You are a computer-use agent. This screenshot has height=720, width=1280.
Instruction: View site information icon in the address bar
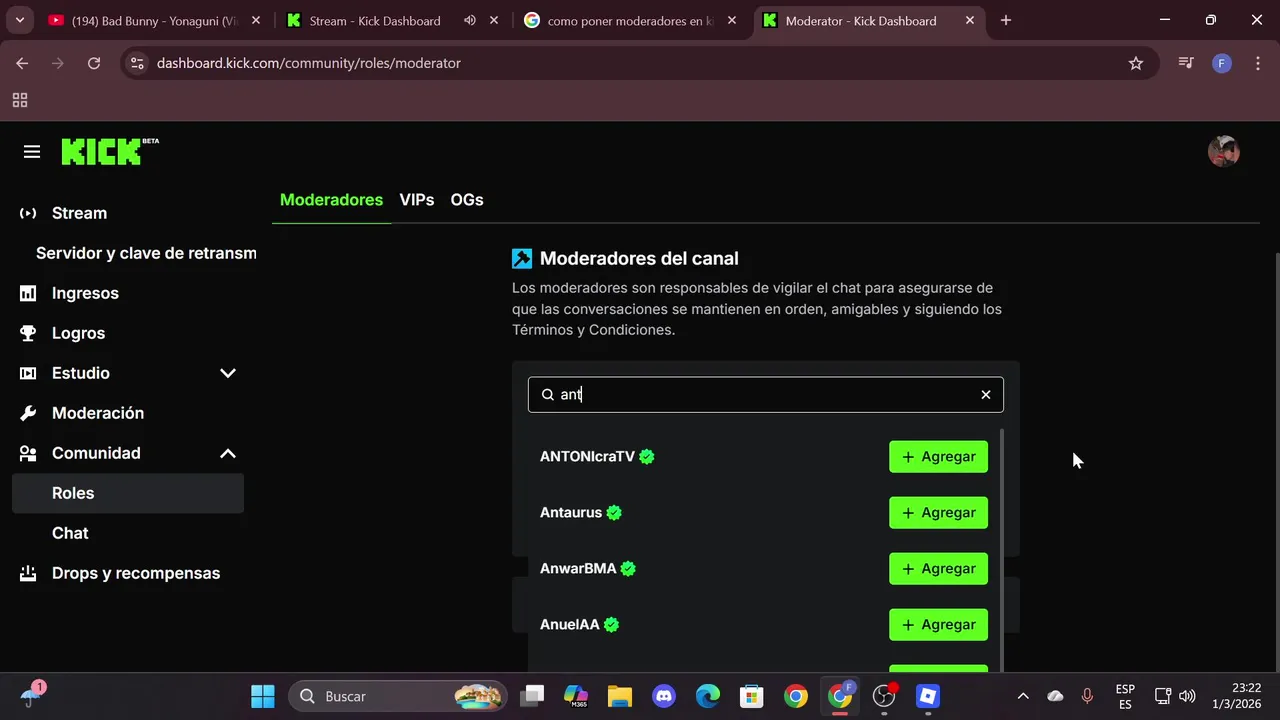pyautogui.click(x=138, y=63)
